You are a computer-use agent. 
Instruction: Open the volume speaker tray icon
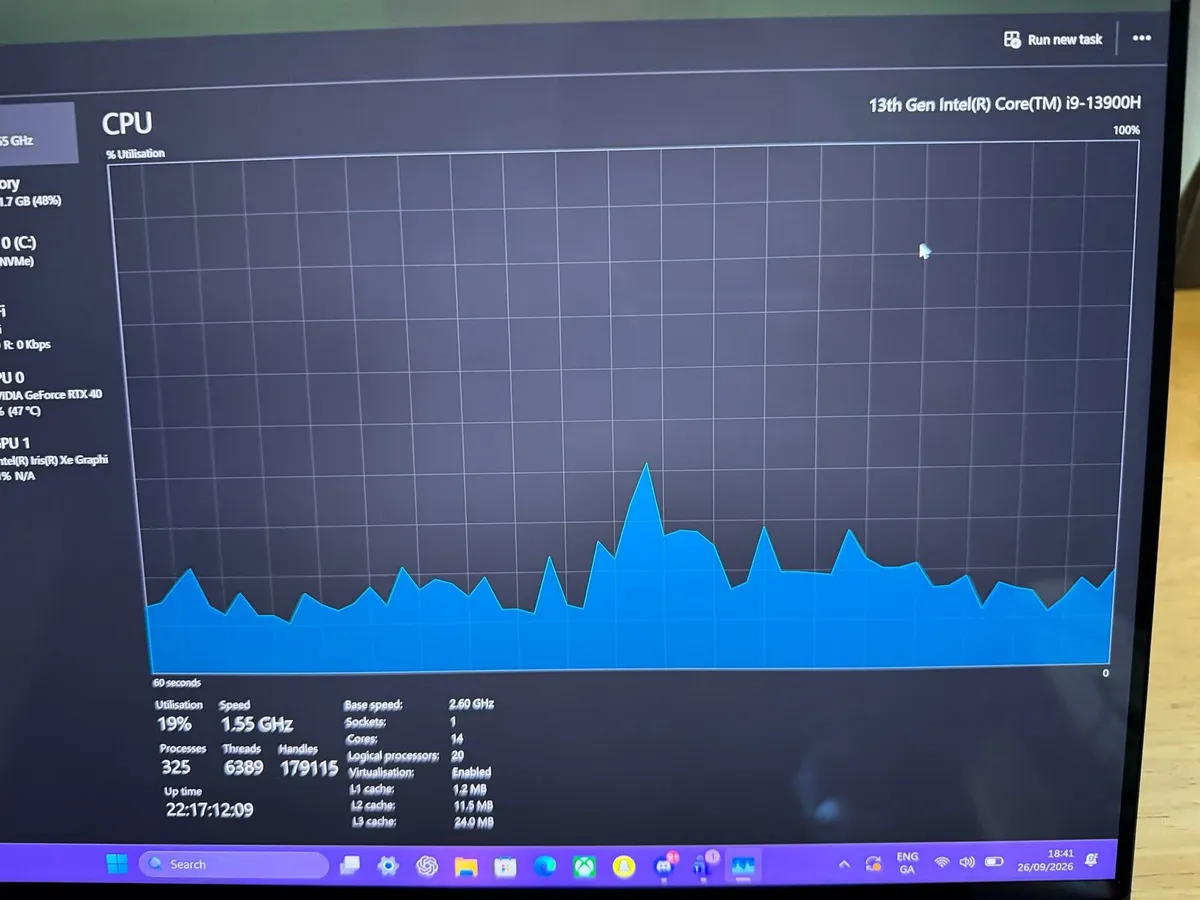[967, 862]
